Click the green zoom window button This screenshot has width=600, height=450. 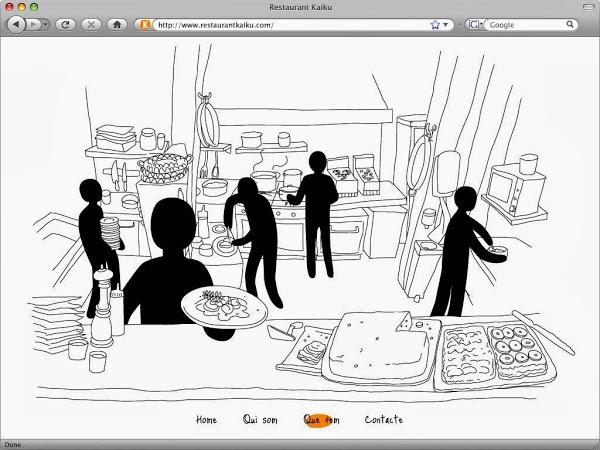pyautogui.click(x=34, y=7)
